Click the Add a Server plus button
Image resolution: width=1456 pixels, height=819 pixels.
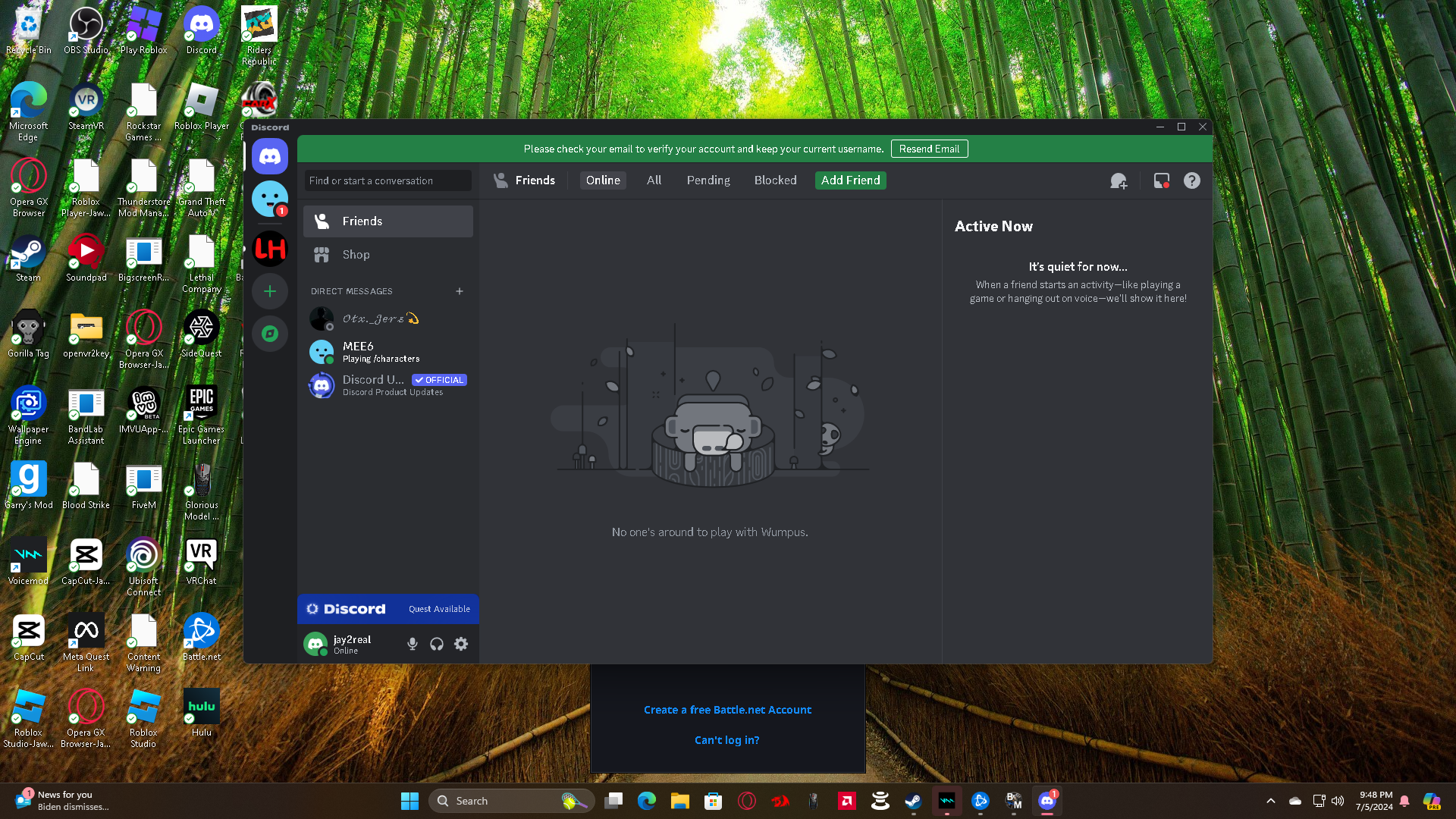pos(270,291)
